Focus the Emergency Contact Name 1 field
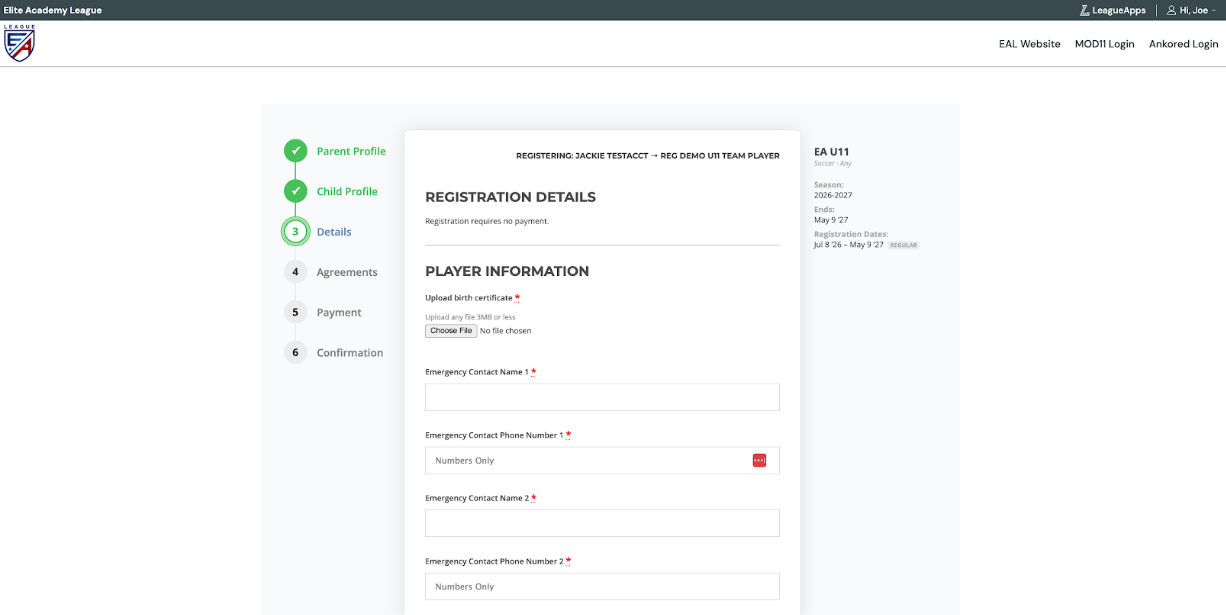 [x=602, y=397]
